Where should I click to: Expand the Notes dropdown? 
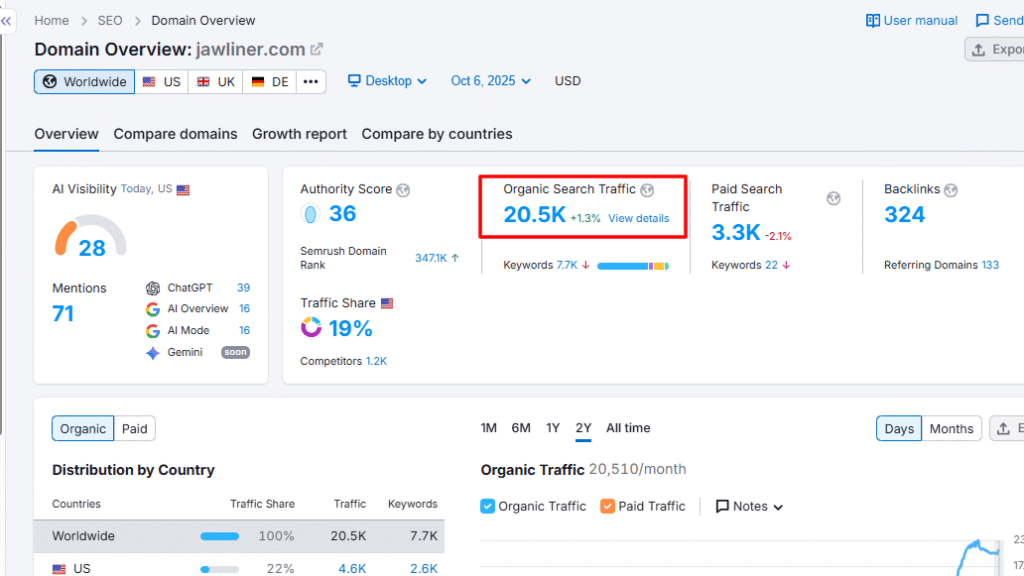pos(749,507)
